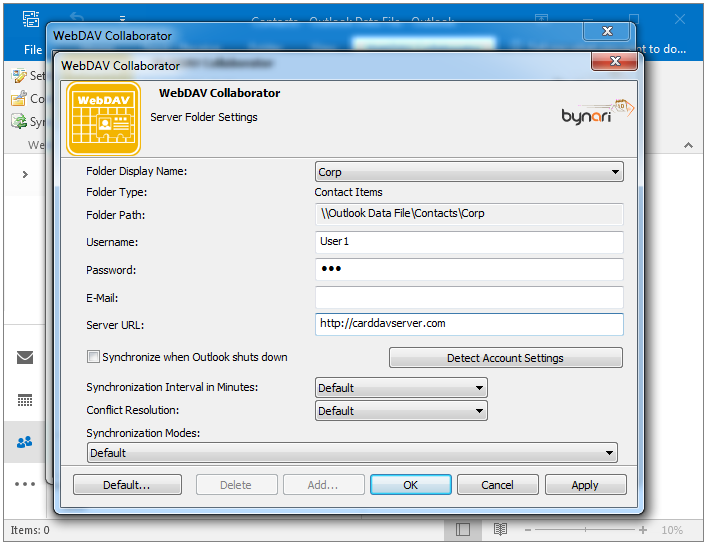The height and width of the screenshot is (545, 708).
Task: Switch to Reading view in status bar
Action: 500,529
